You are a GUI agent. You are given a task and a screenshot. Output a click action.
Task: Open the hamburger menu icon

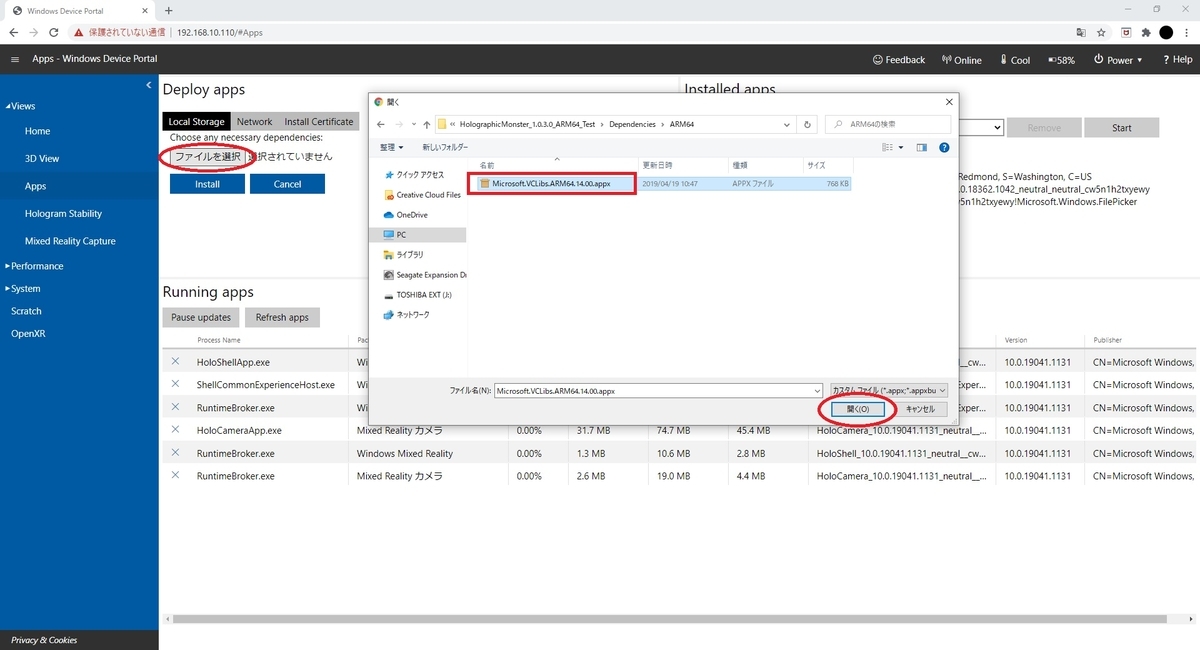15,60
